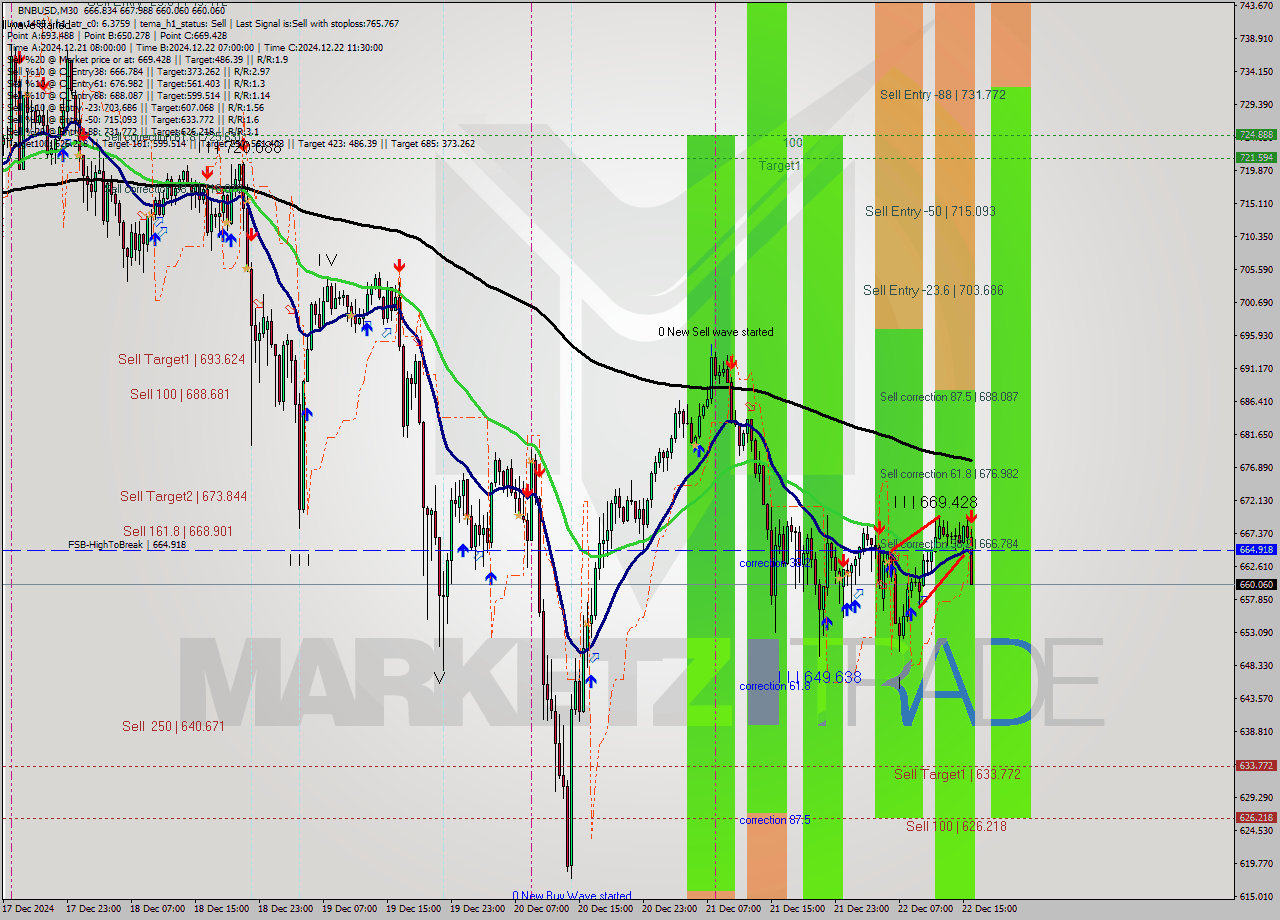Click the 'Sell Target1 | 633.772' label
Viewport: 1280px width, 920px height.
tap(957, 774)
